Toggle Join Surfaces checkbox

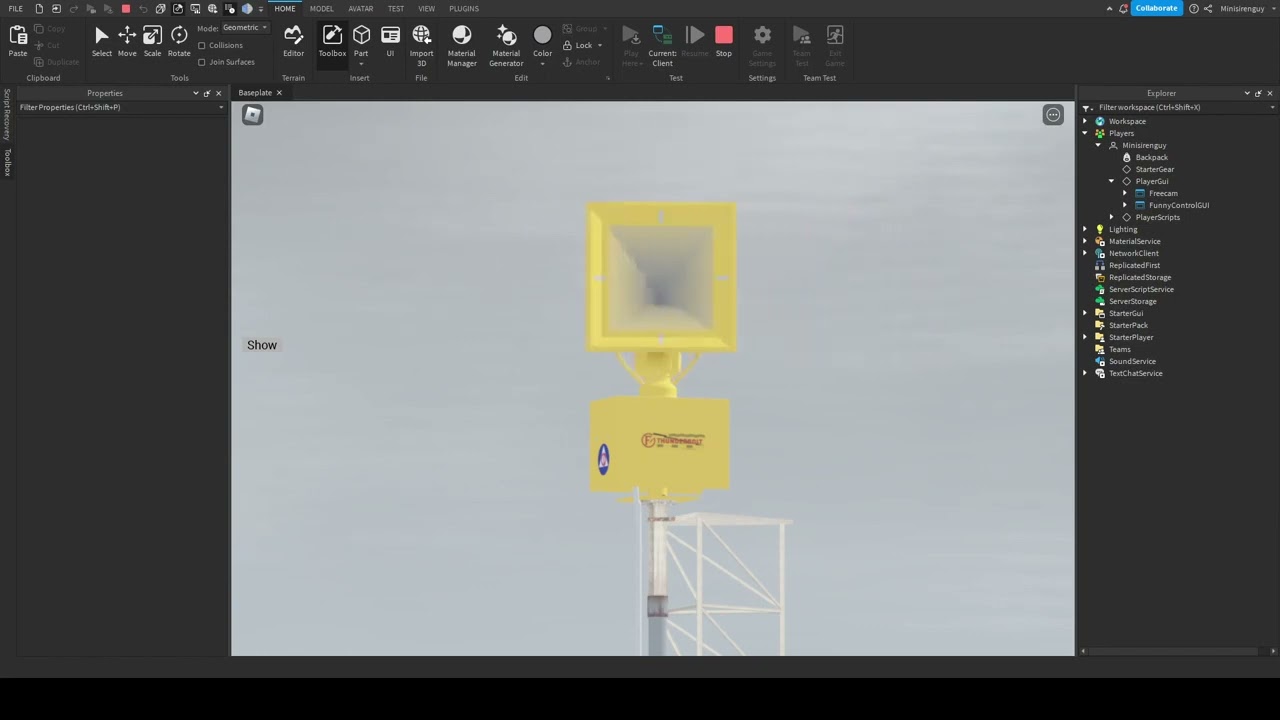(x=202, y=62)
